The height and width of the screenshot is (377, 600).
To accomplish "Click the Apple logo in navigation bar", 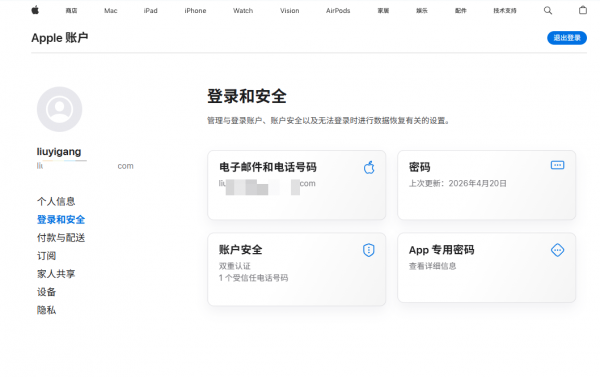I will [x=35, y=10].
